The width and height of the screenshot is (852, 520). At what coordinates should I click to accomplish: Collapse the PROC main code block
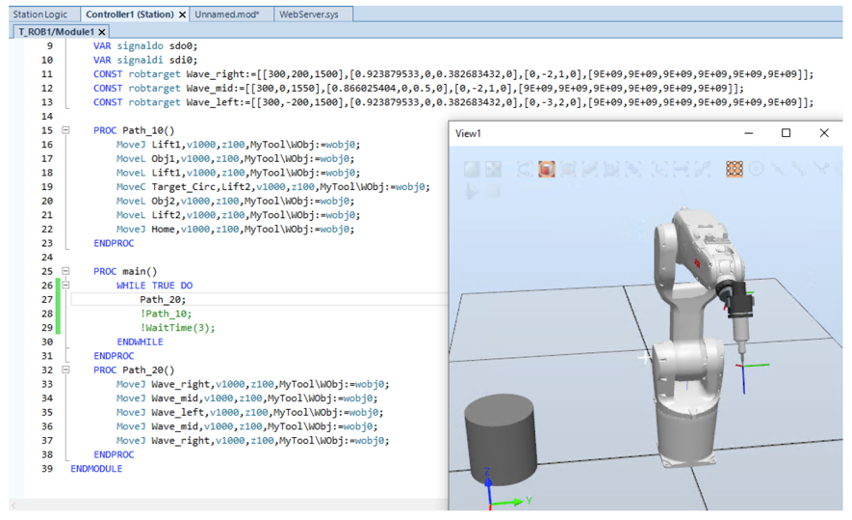tap(65, 271)
